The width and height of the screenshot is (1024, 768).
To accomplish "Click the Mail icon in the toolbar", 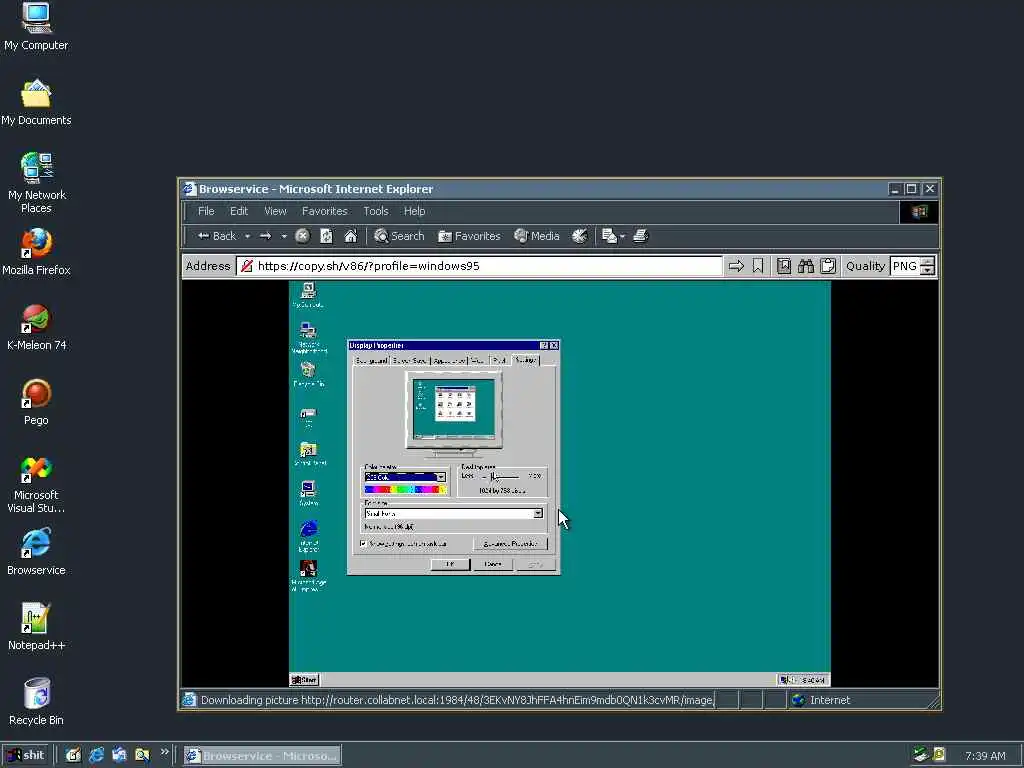I will (609, 236).
